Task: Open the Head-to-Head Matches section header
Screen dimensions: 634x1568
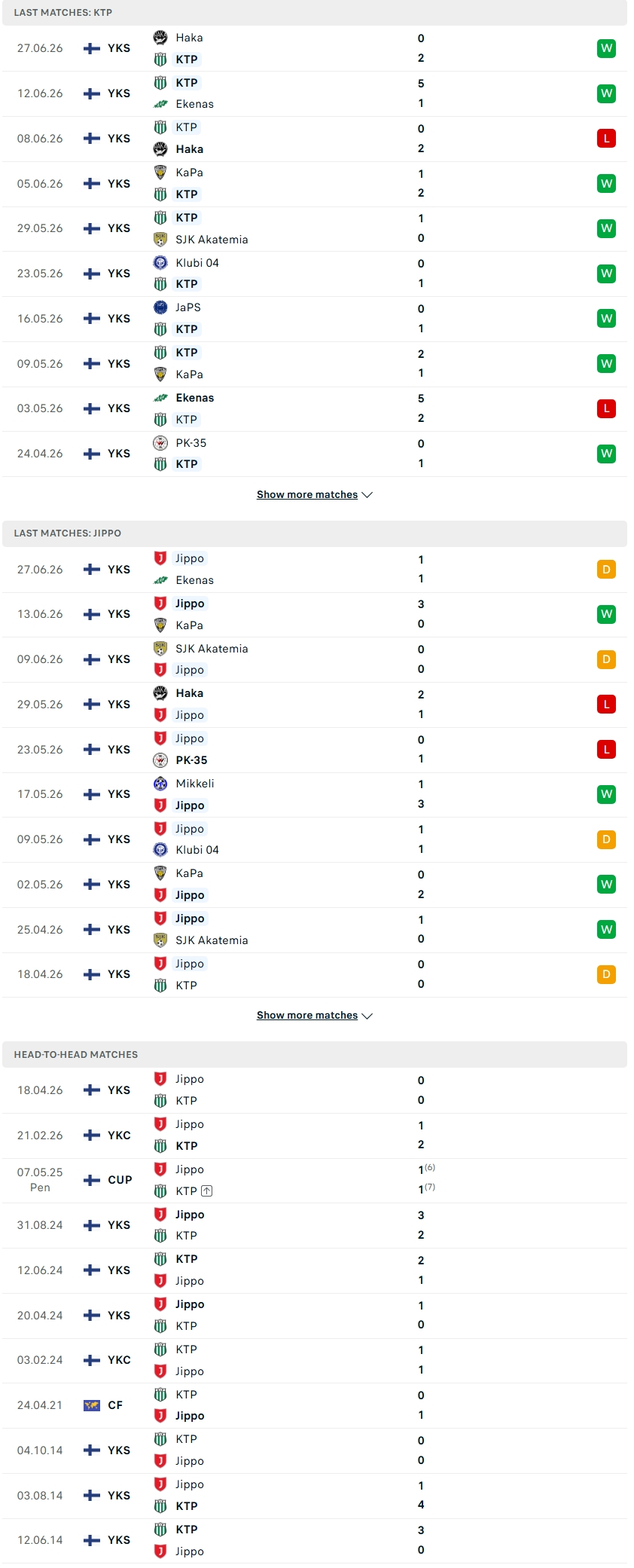Action: click(315, 1054)
